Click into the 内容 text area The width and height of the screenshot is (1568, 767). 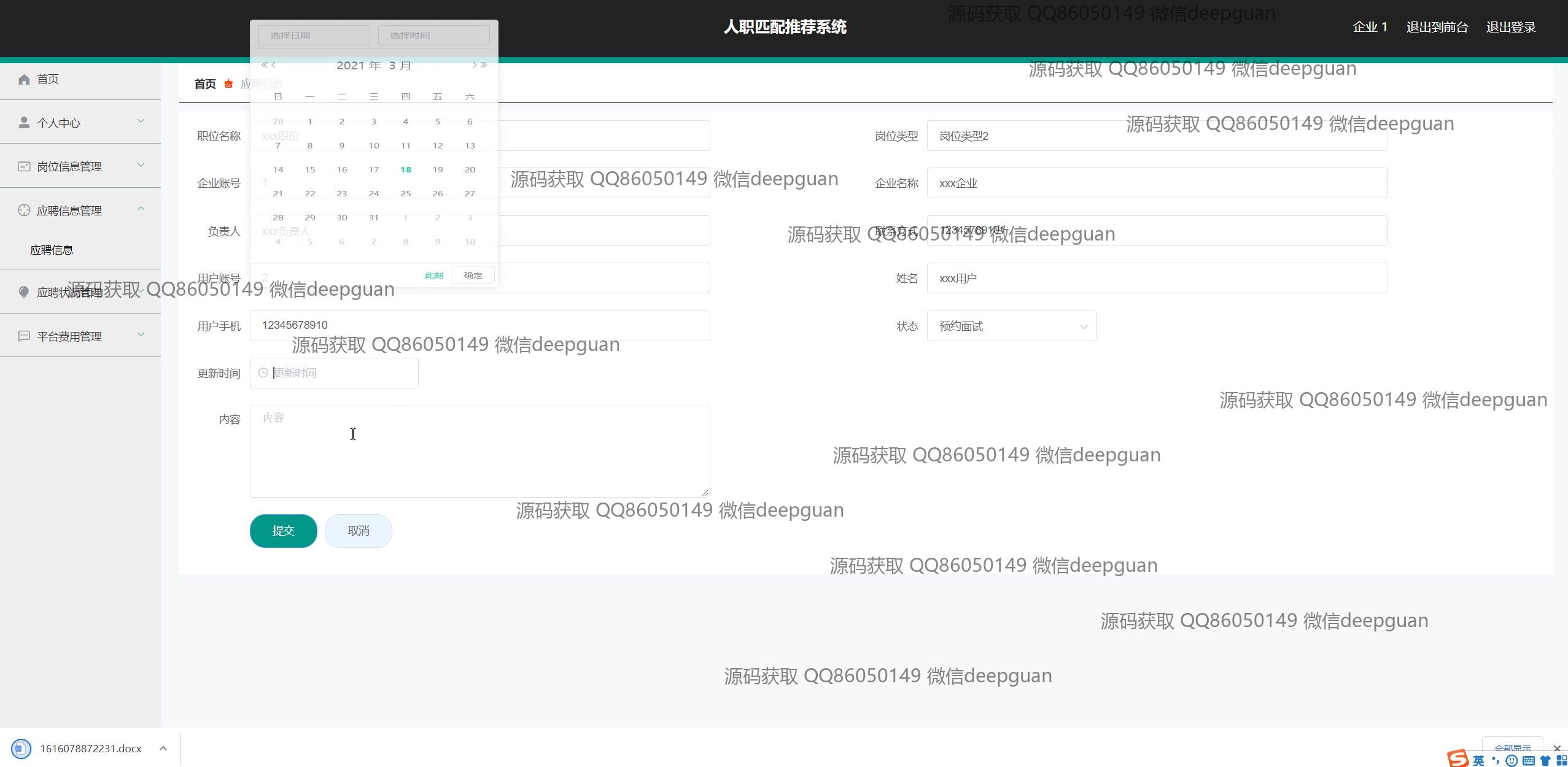tap(479, 452)
